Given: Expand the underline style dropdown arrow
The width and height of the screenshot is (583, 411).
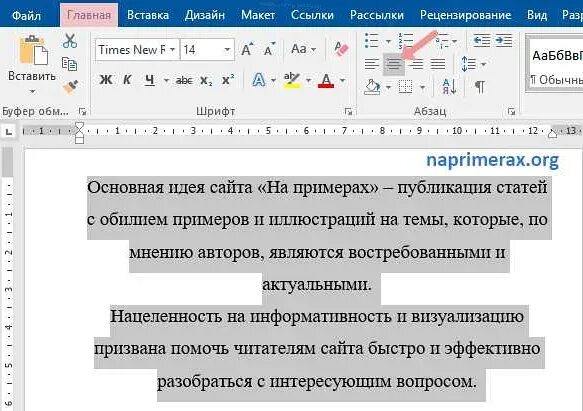Looking at the screenshot, I should 166,80.
